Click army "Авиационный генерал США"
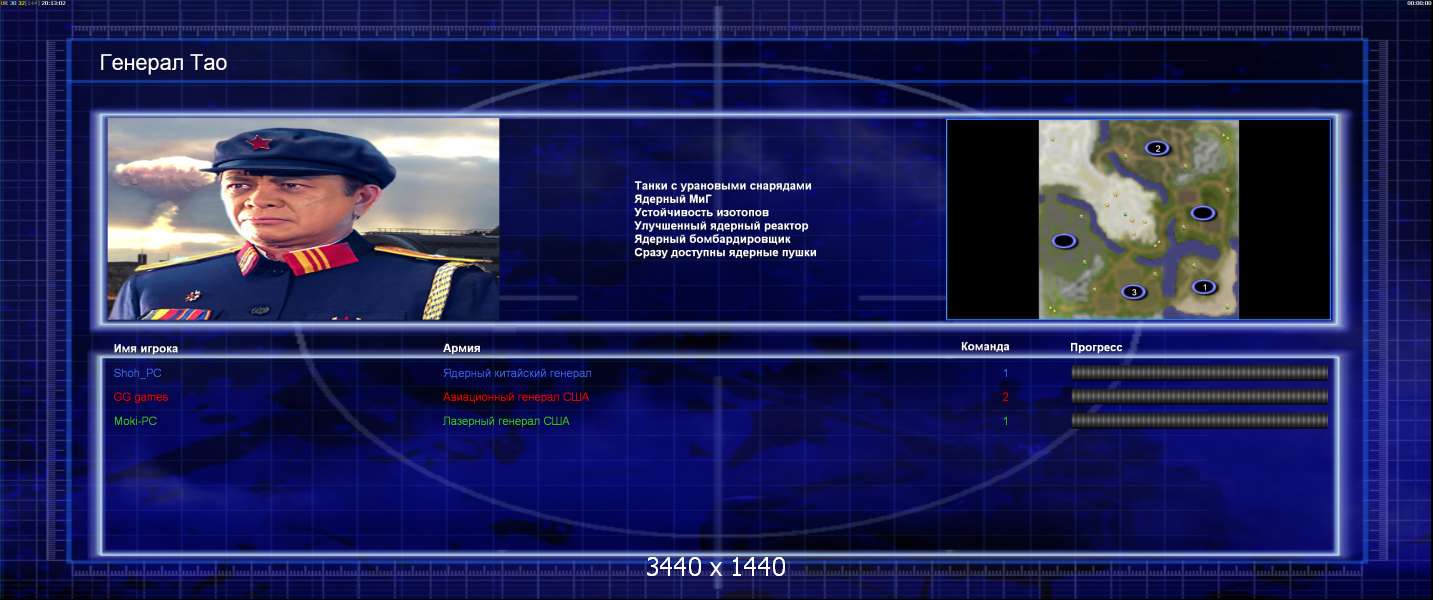This screenshot has height=600, width=1433. pos(516,397)
